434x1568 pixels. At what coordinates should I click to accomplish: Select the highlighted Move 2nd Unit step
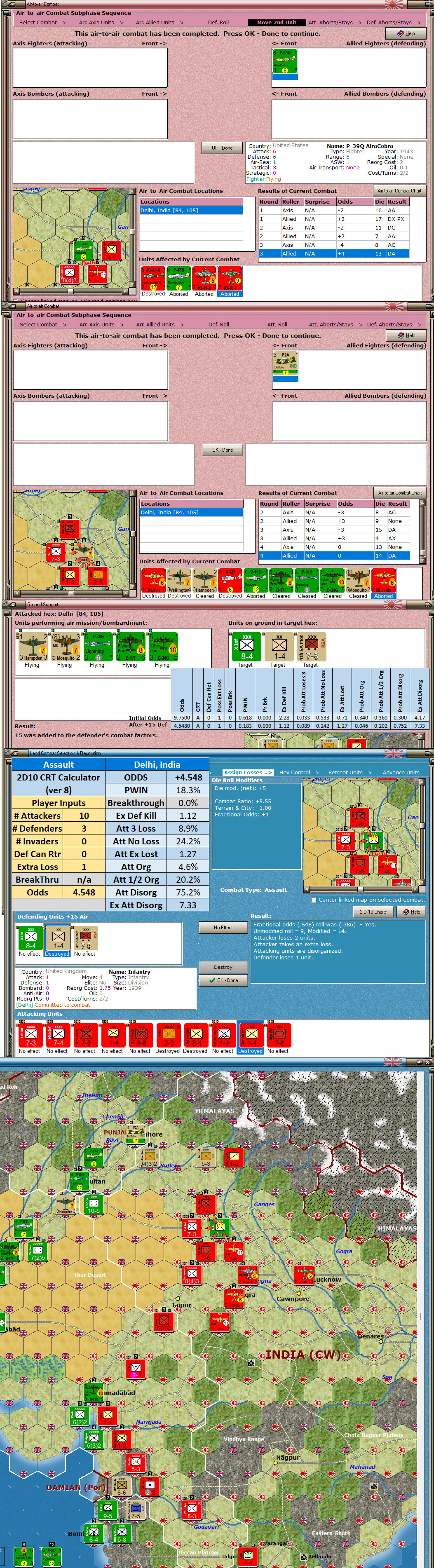(276, 23)
